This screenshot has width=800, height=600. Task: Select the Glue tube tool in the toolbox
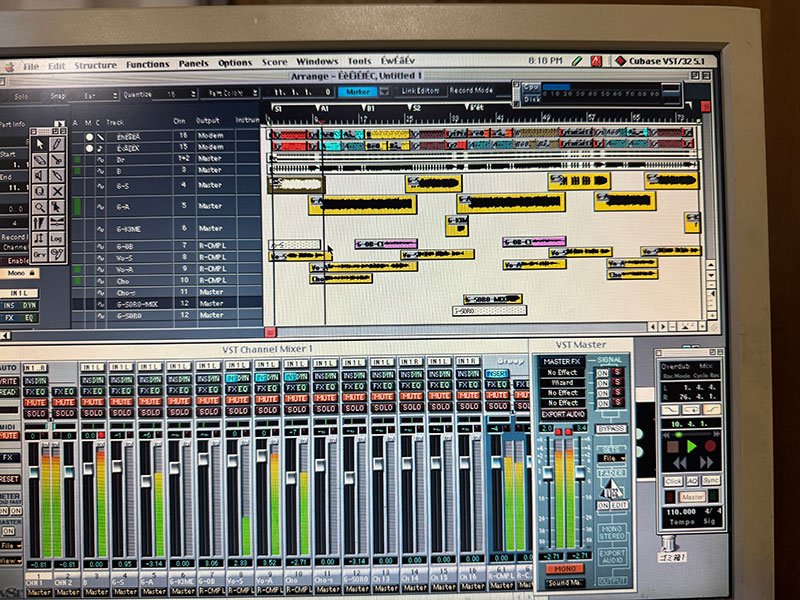pyautogui.click(x=57, y=177)
